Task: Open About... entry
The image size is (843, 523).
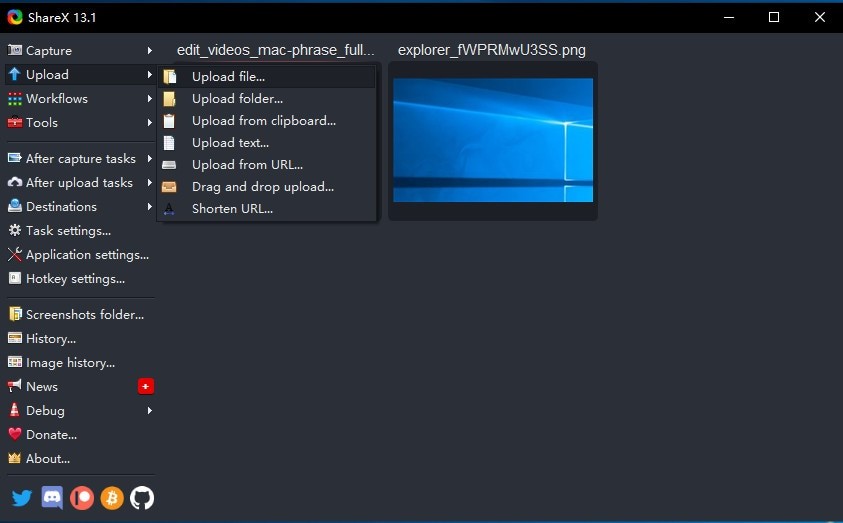Action: pyautogui.click(x=48, y=458)
